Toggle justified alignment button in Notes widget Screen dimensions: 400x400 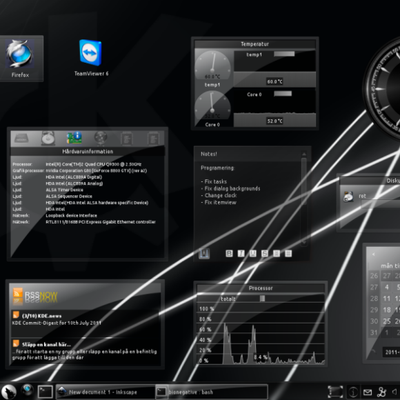(x=288, y=254)
